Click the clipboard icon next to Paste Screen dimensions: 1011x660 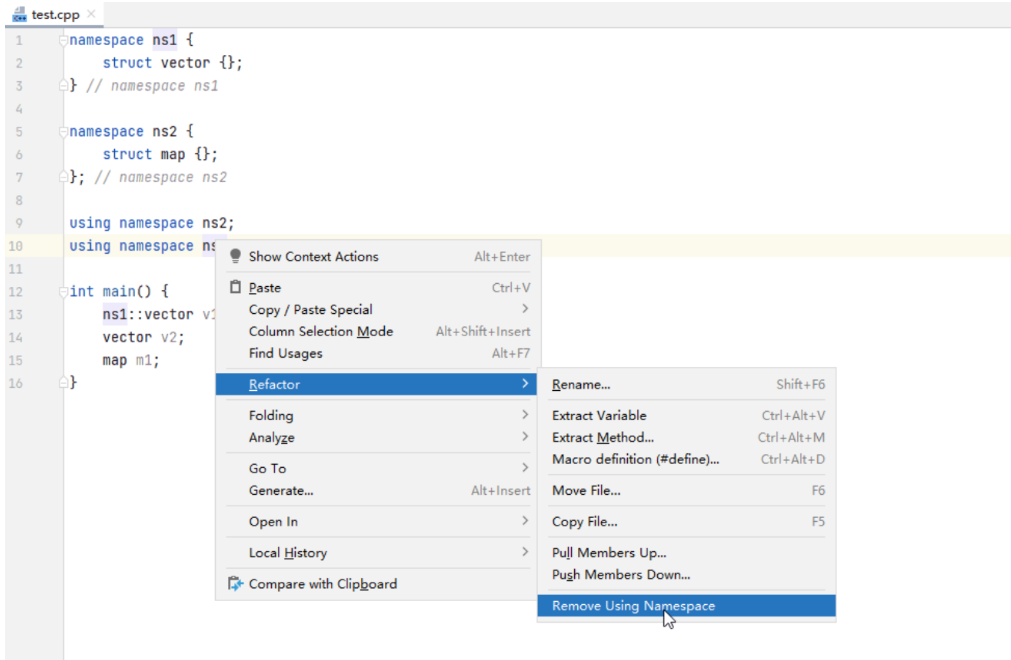(236, 288)
